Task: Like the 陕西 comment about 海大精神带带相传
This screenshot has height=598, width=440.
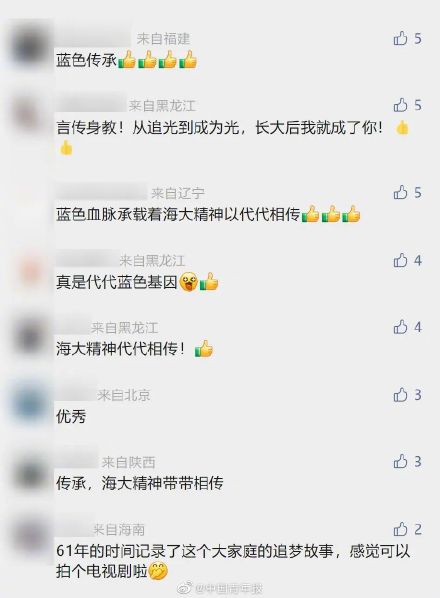Action: pyautogui.click(x=400, y=461)
